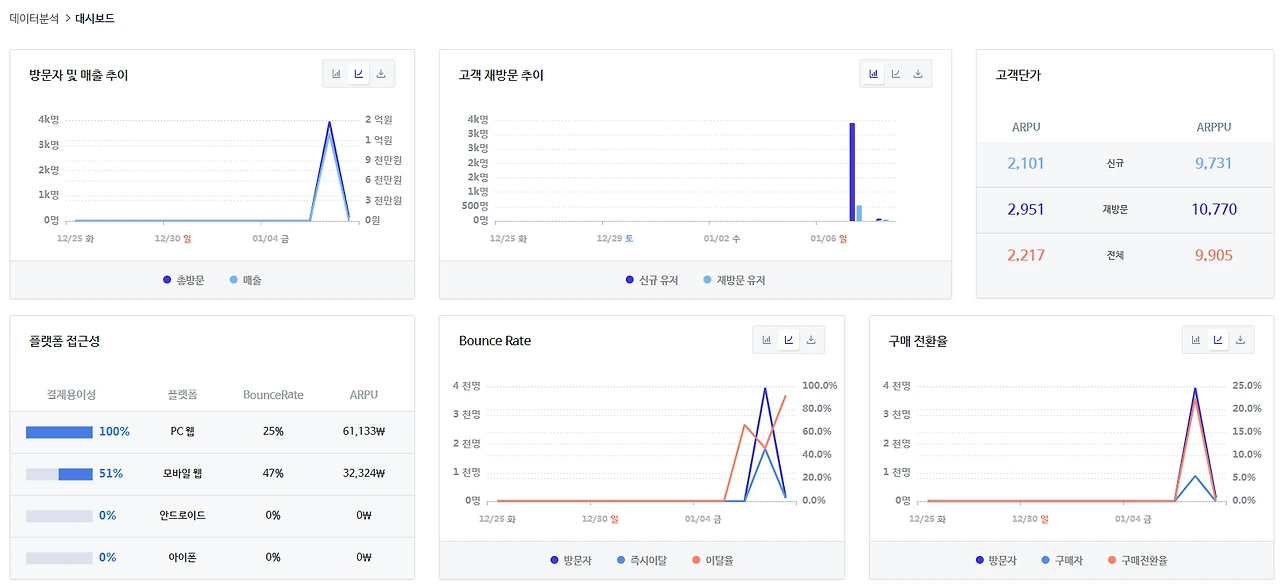Click 재방문 ARPU value 2,951

[1026, 209]
